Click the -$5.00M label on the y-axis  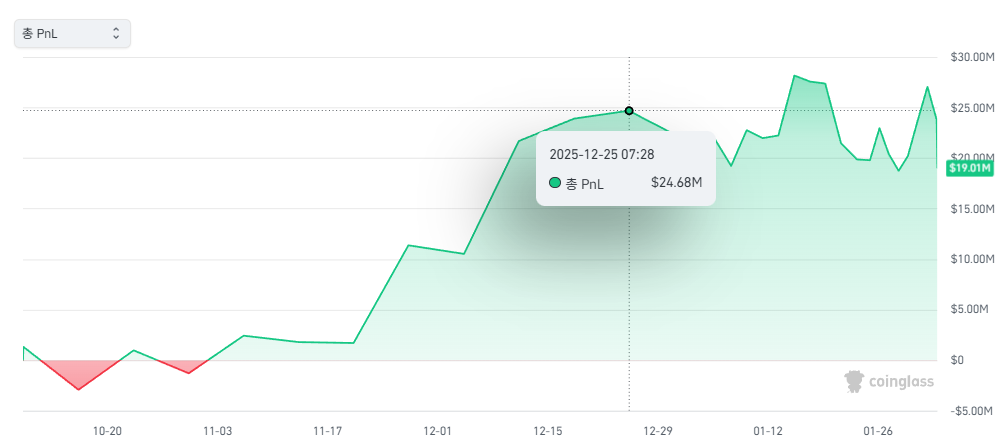click(x=972, y=411)
